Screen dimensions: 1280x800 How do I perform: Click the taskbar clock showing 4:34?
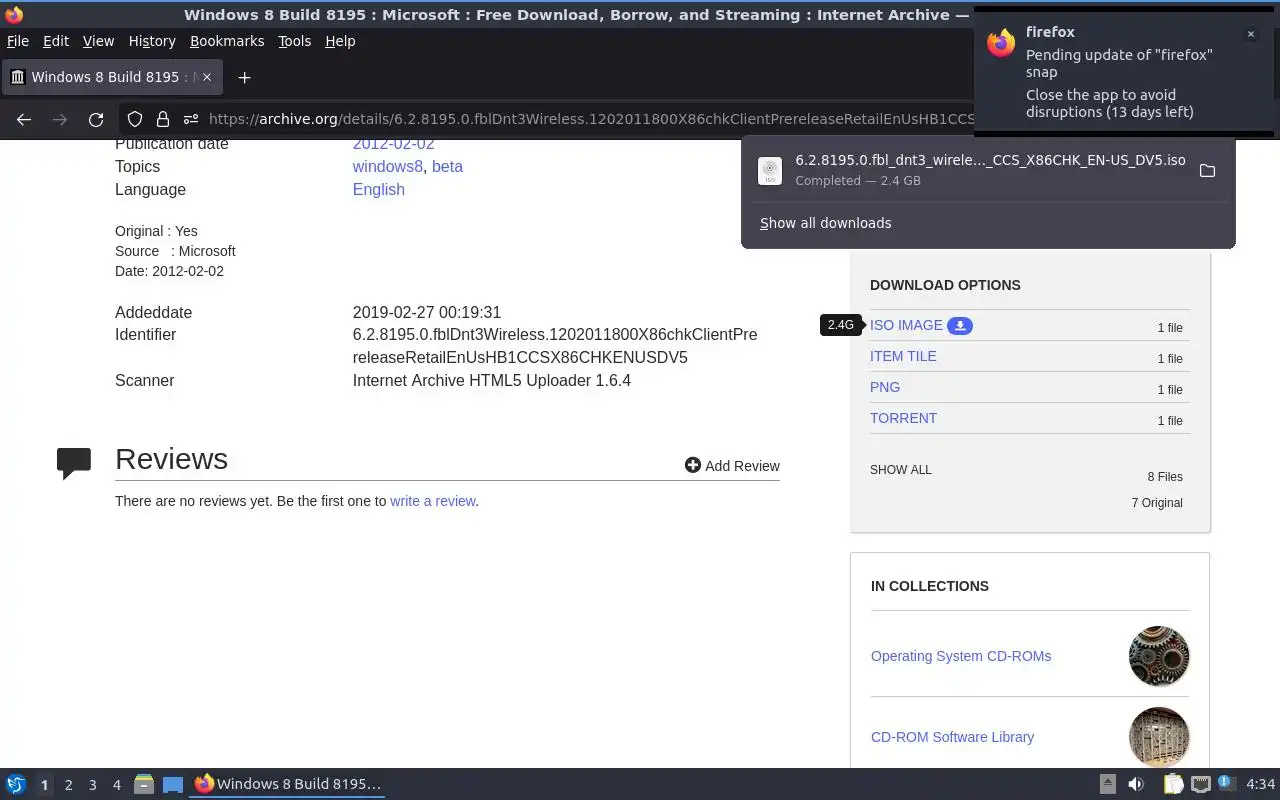[1261, 785]
